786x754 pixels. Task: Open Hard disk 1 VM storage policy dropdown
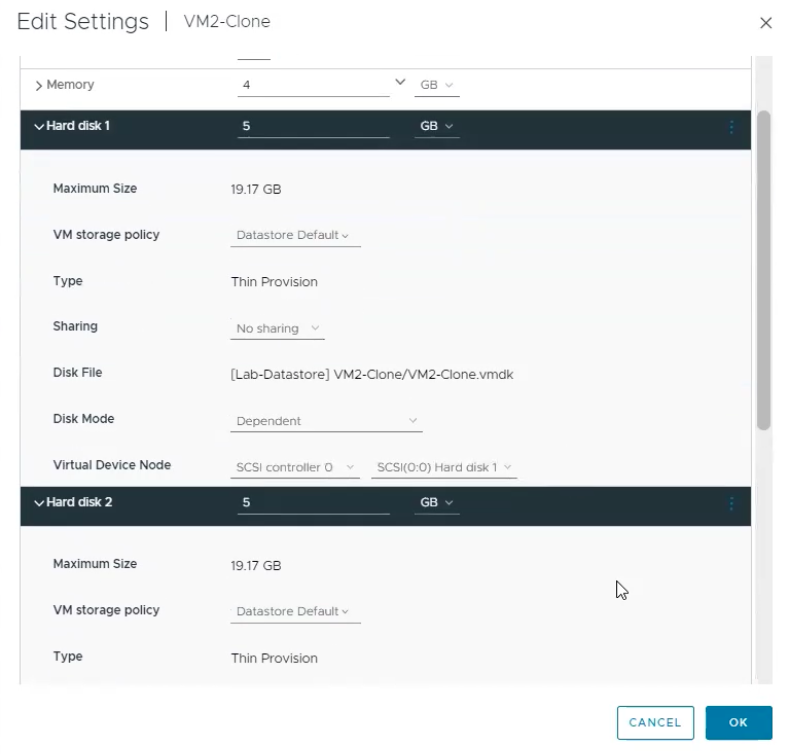click(294, 236)
